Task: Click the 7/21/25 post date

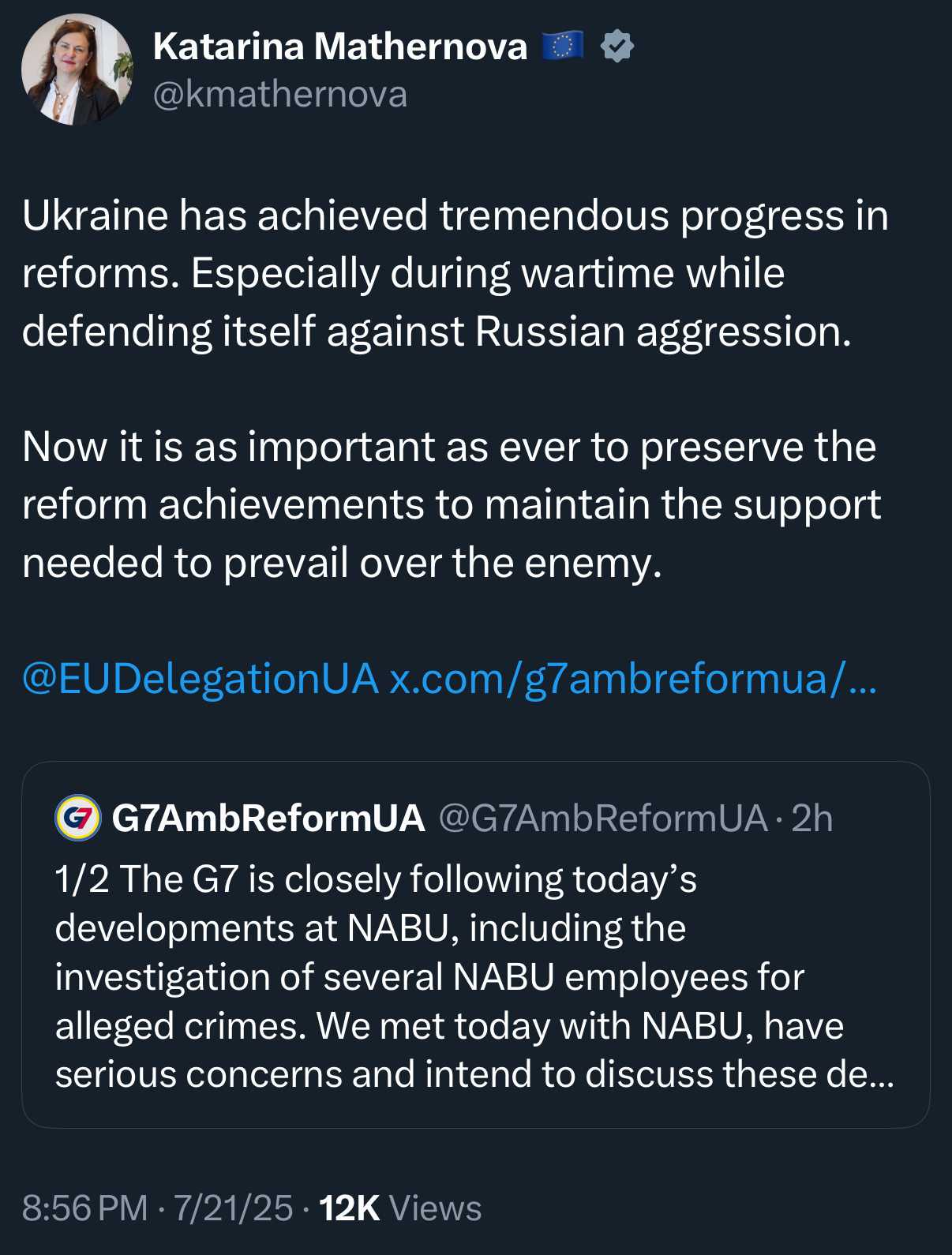Action: 234,1208
